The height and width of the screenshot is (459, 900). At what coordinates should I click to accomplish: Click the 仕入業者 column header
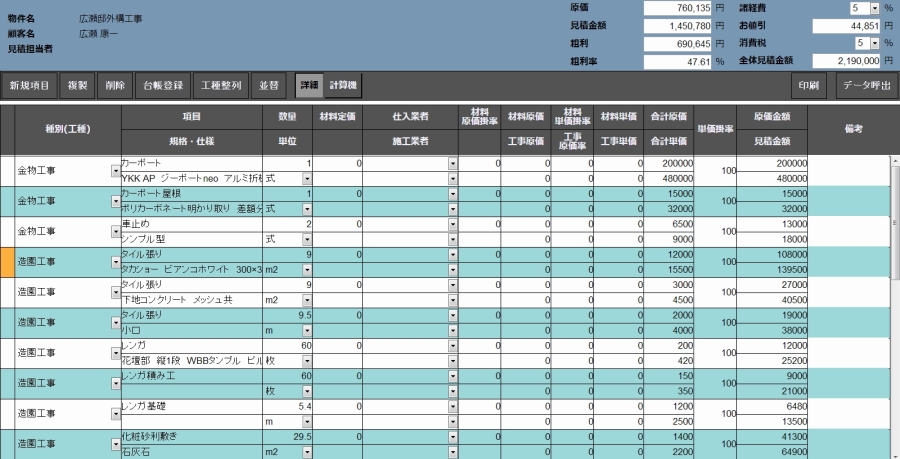coord(410,117)
